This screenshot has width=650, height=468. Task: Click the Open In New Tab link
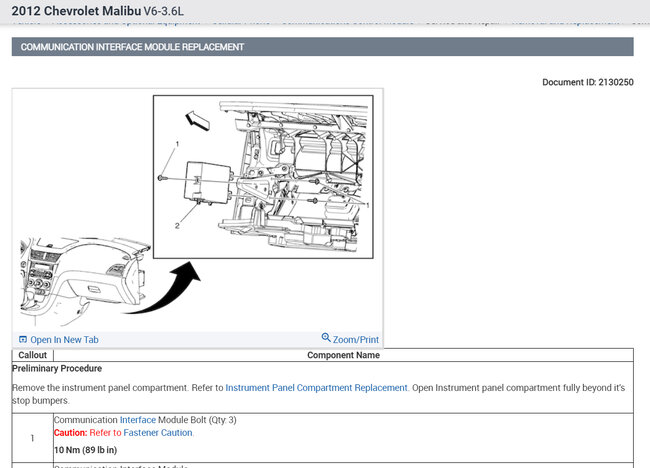[59, 340]
